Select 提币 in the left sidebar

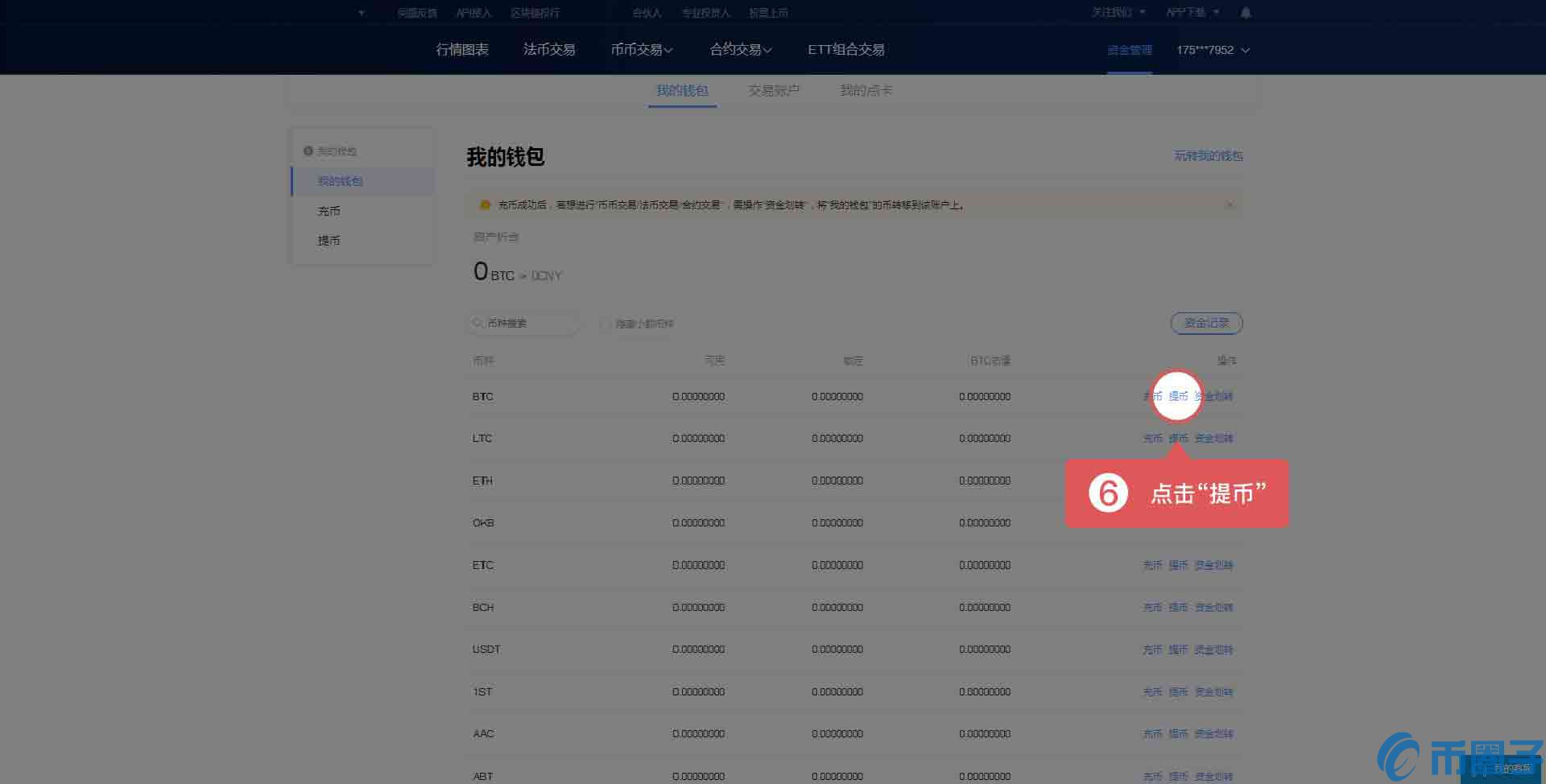[x=329, y=241]
